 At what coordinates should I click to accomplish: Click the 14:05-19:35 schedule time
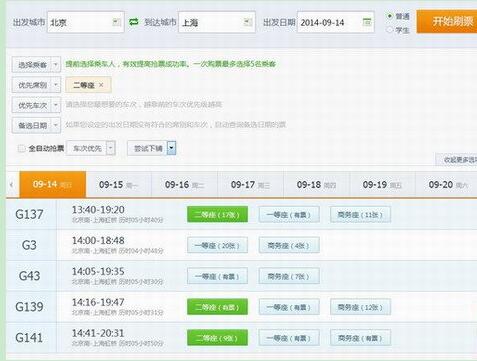[98, 271]
